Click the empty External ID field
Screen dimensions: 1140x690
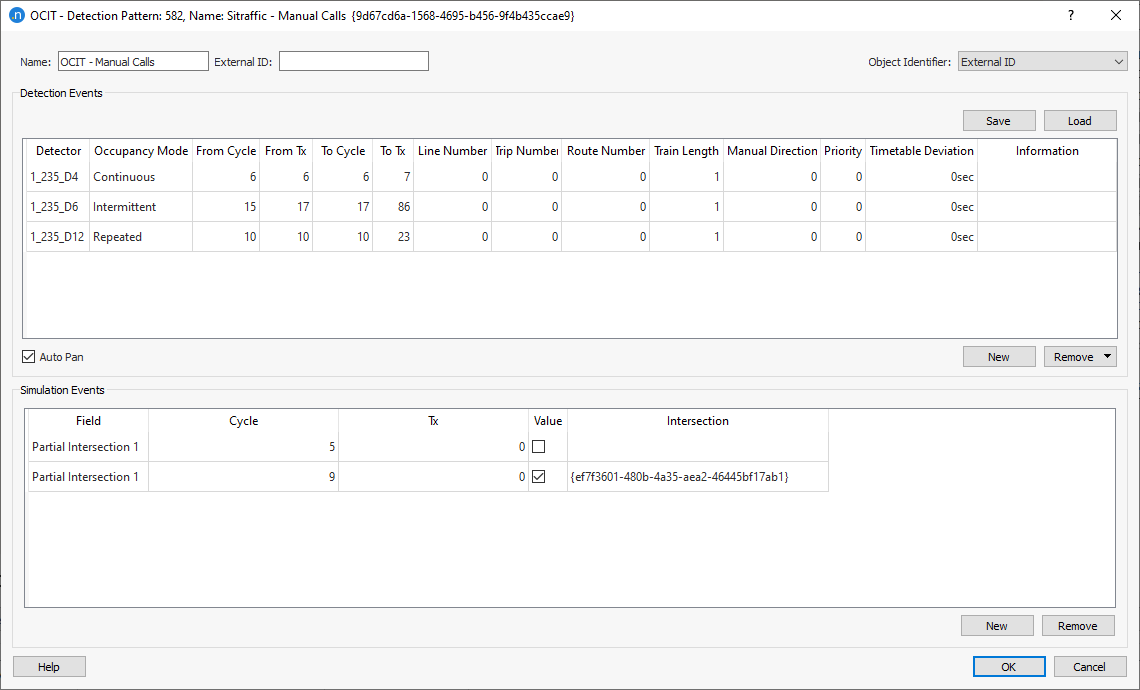353,61
